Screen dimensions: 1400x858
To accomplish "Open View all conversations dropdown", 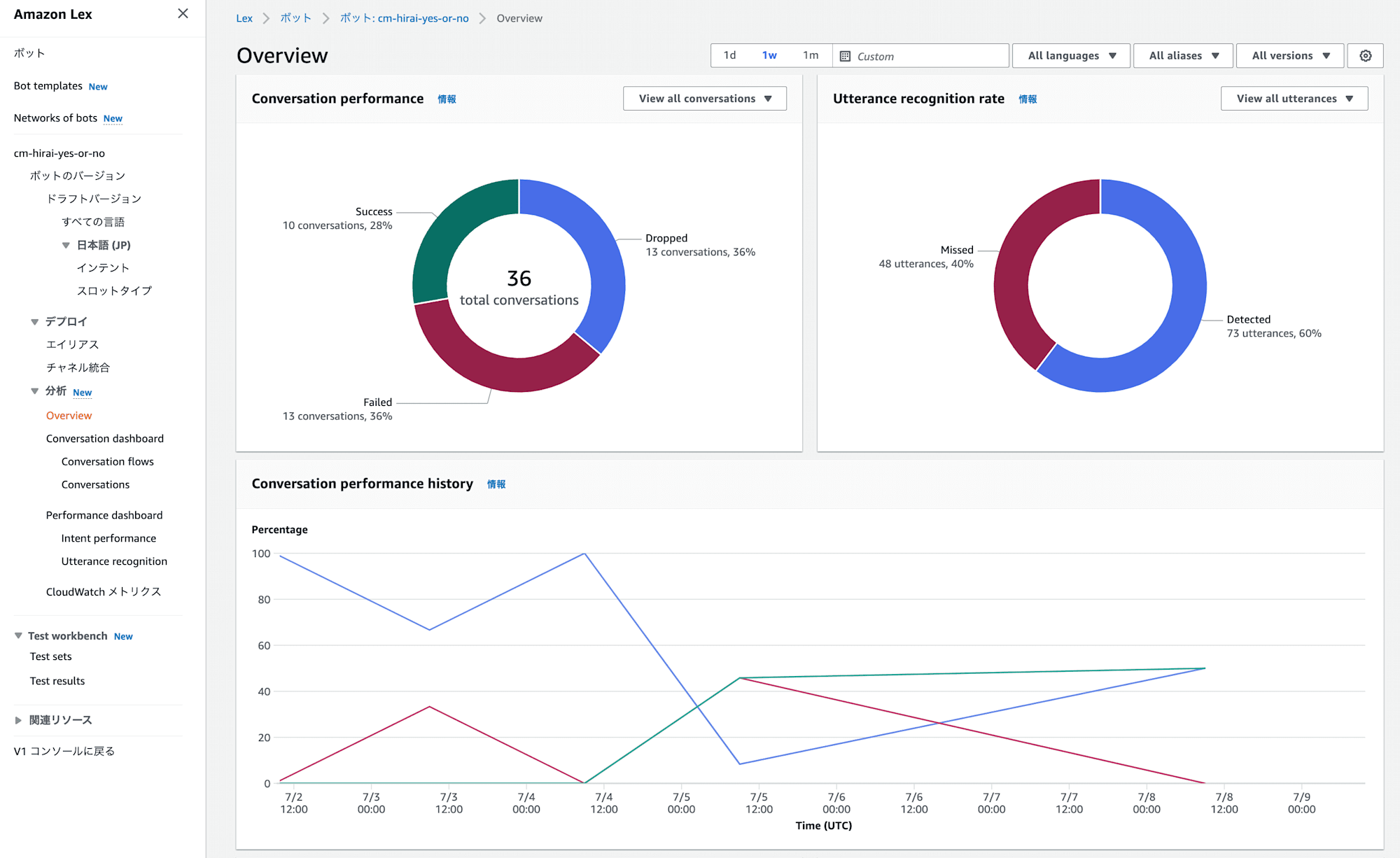I will [x=705, y=99].
